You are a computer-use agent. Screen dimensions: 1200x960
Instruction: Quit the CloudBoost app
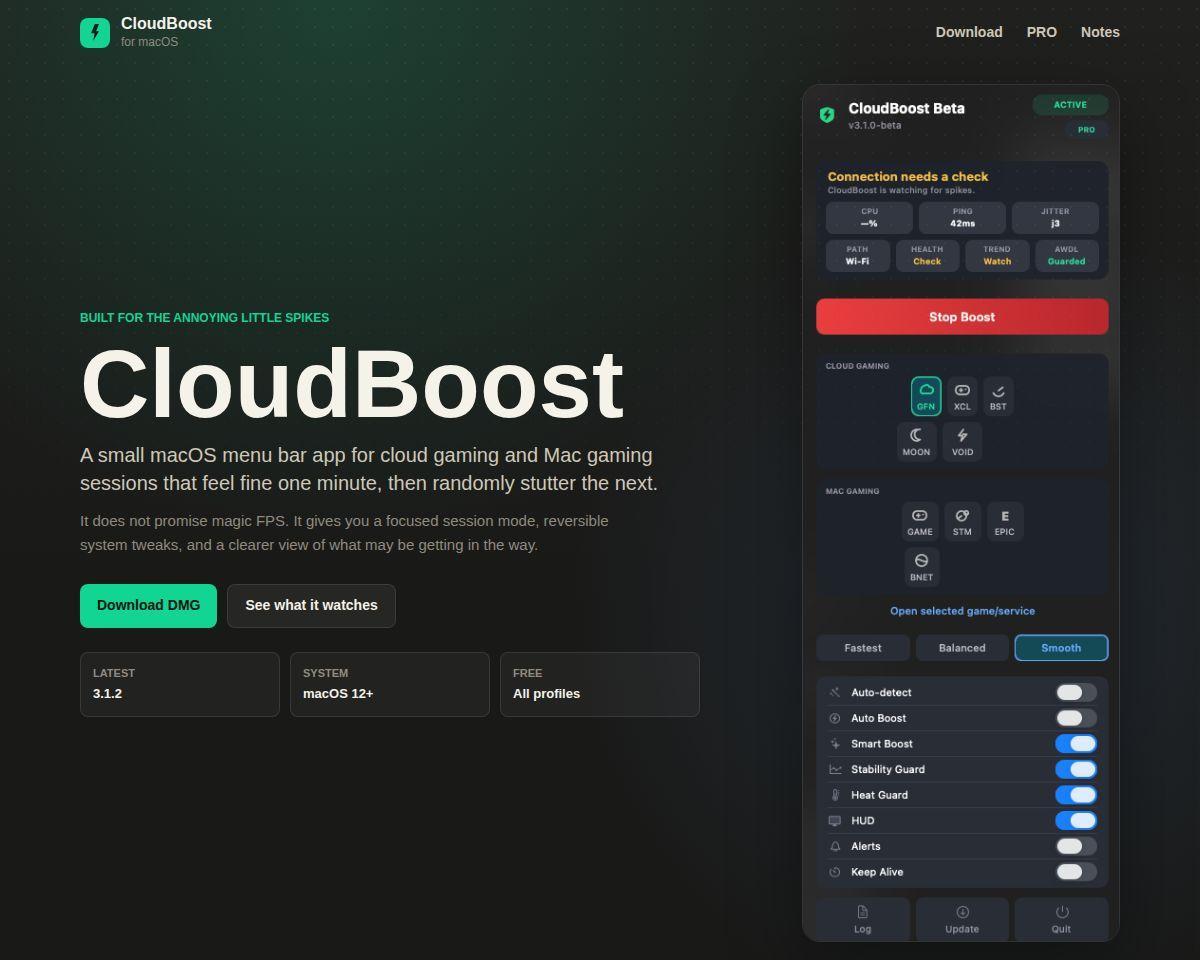[x=1061, y=919]
